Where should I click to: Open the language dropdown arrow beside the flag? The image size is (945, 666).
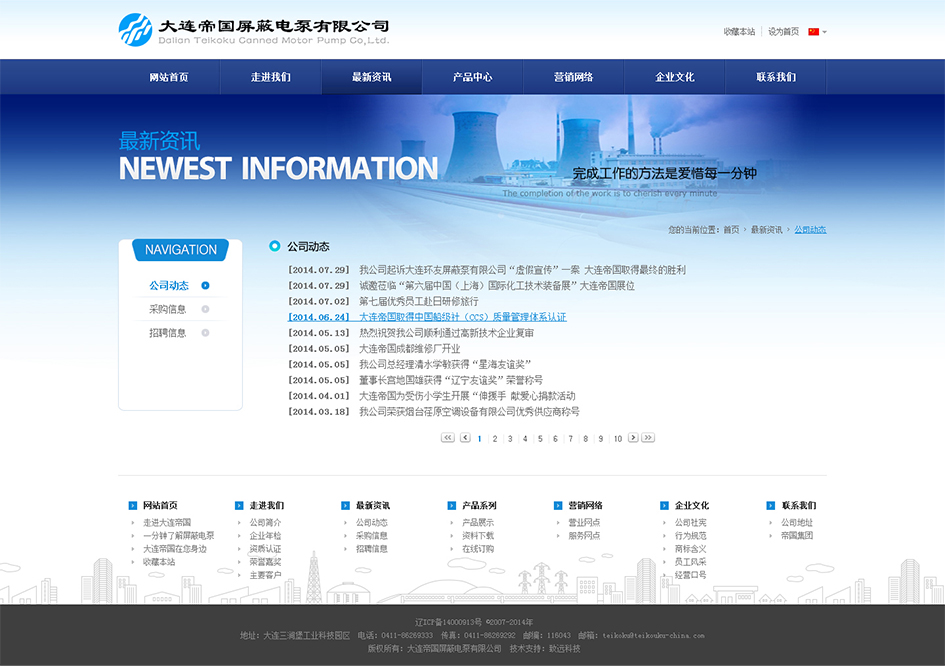coord(825,32)
